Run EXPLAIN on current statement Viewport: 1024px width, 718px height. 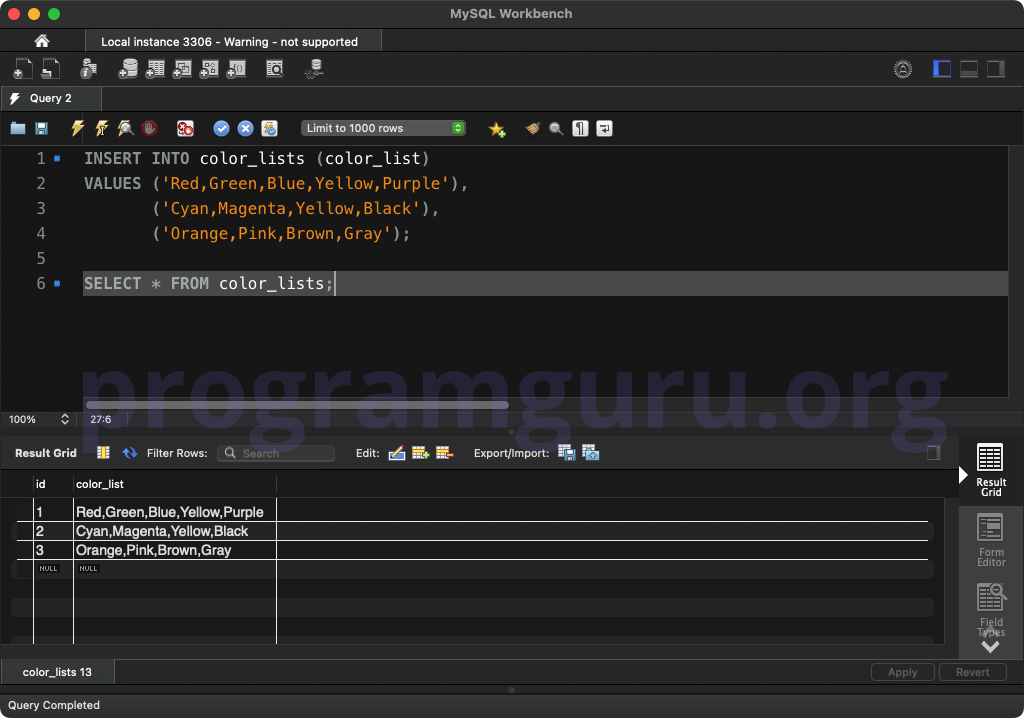coord(125,128)
